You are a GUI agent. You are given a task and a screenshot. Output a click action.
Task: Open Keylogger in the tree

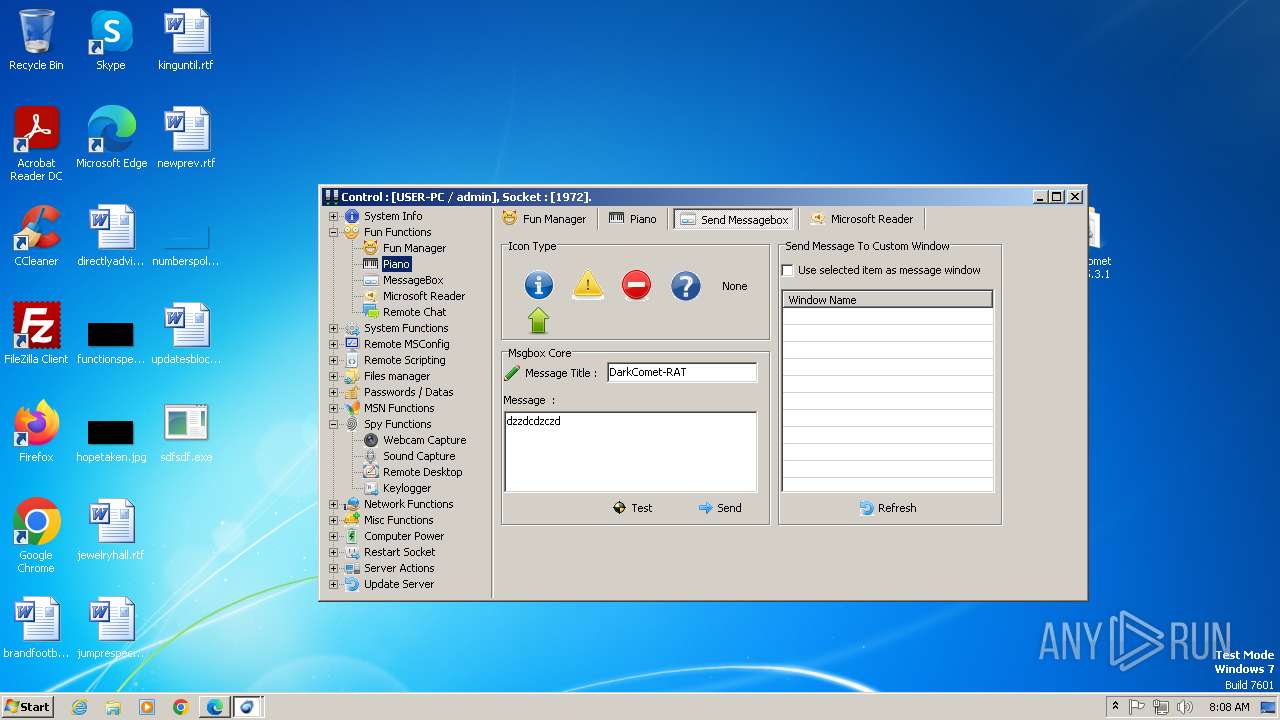(x=407, y=488)
